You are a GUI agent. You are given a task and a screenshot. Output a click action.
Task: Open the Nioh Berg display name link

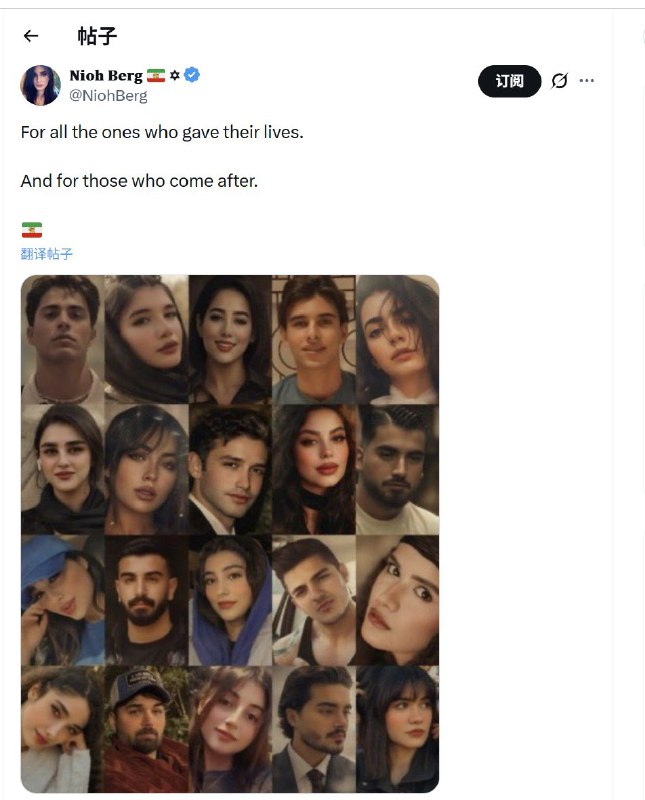(105, 76)
